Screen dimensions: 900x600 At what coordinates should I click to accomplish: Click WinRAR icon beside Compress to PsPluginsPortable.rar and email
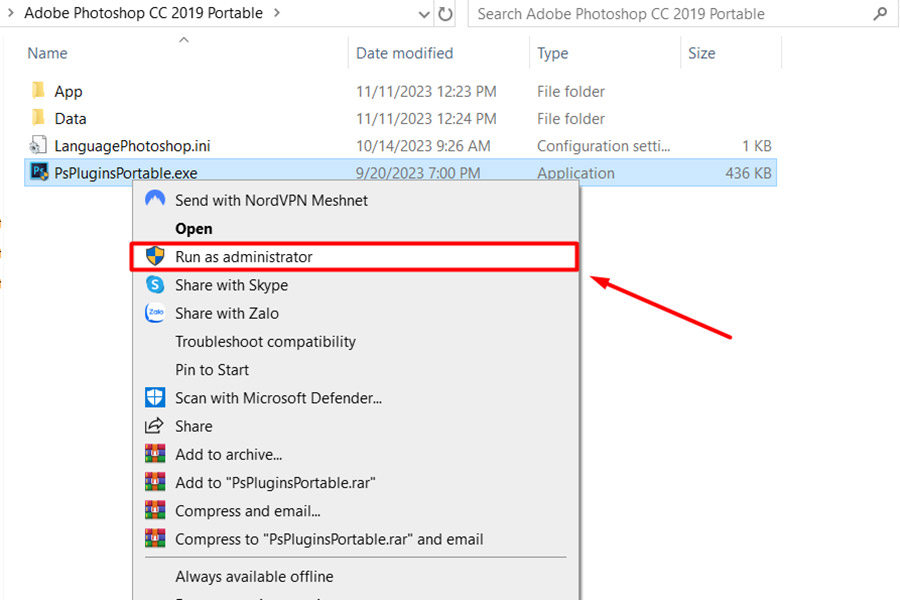155,538
